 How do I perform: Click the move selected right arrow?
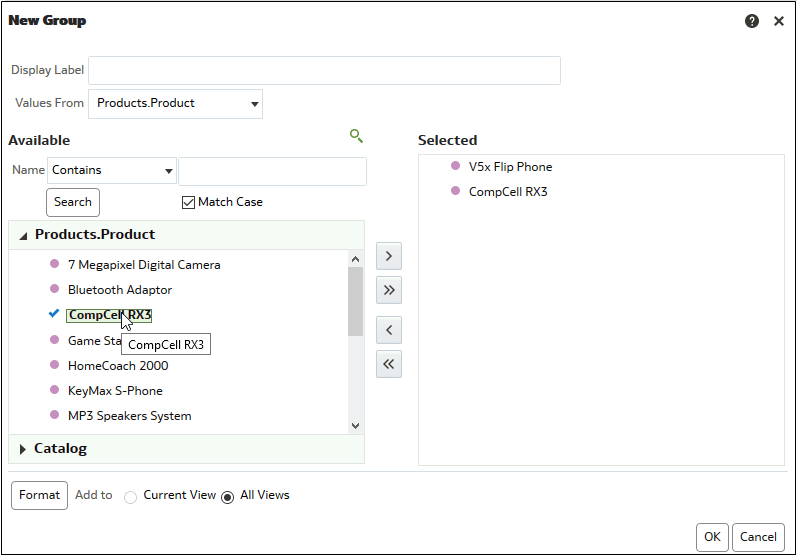click(x=389, y=256)
